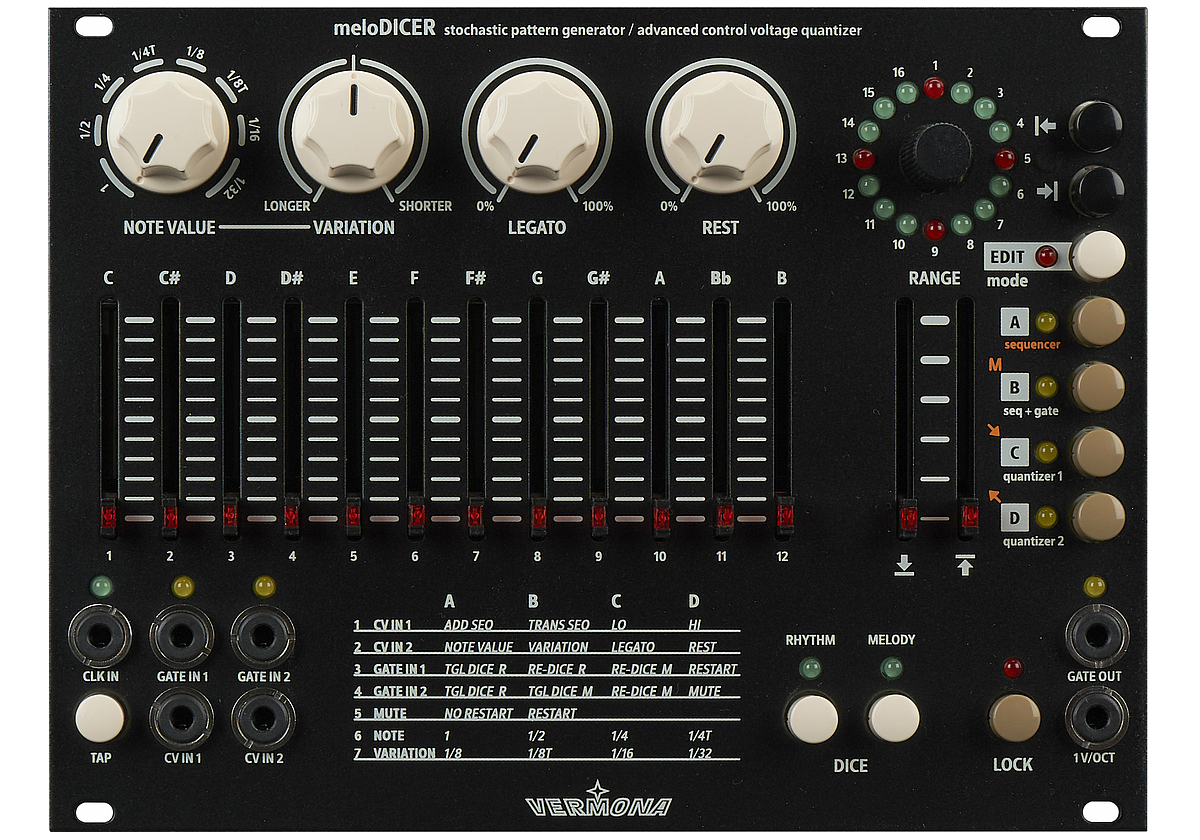Click the red step 9 LED in the ring

tap(935, 228)
